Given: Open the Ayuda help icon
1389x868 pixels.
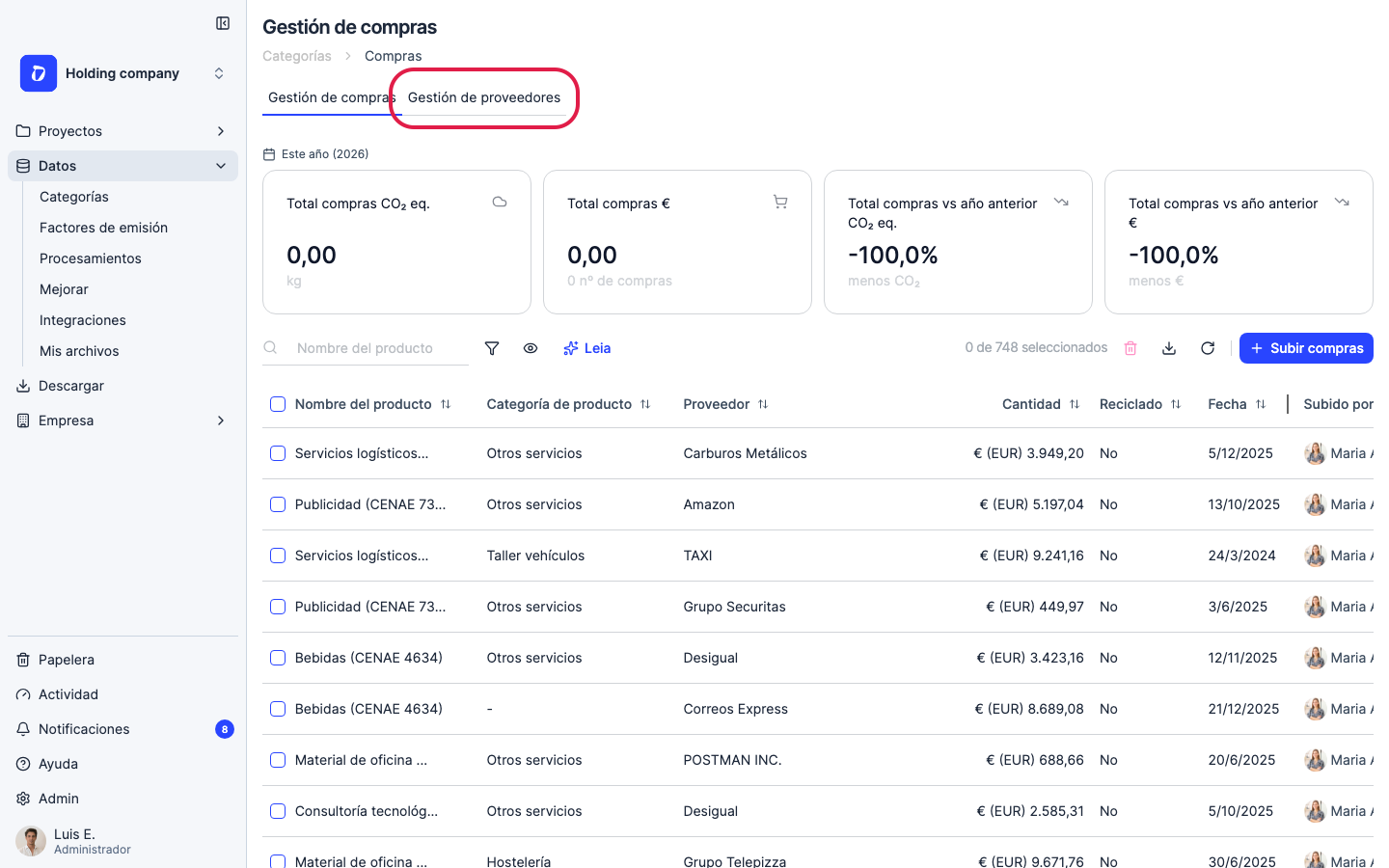Looking at the screenshot, I should click(x=23, y=764).
